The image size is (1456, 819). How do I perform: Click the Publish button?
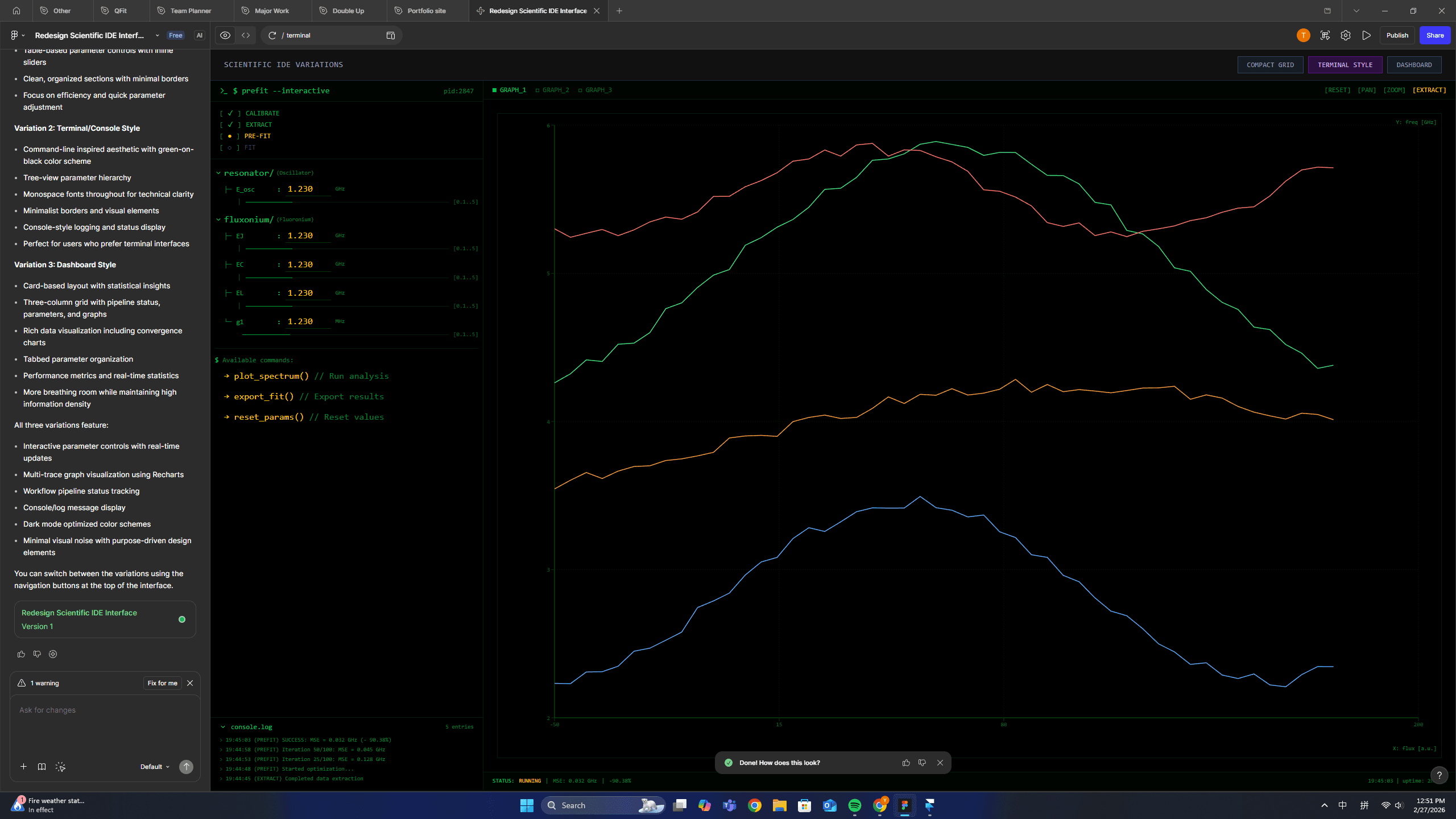[1397, 35]
